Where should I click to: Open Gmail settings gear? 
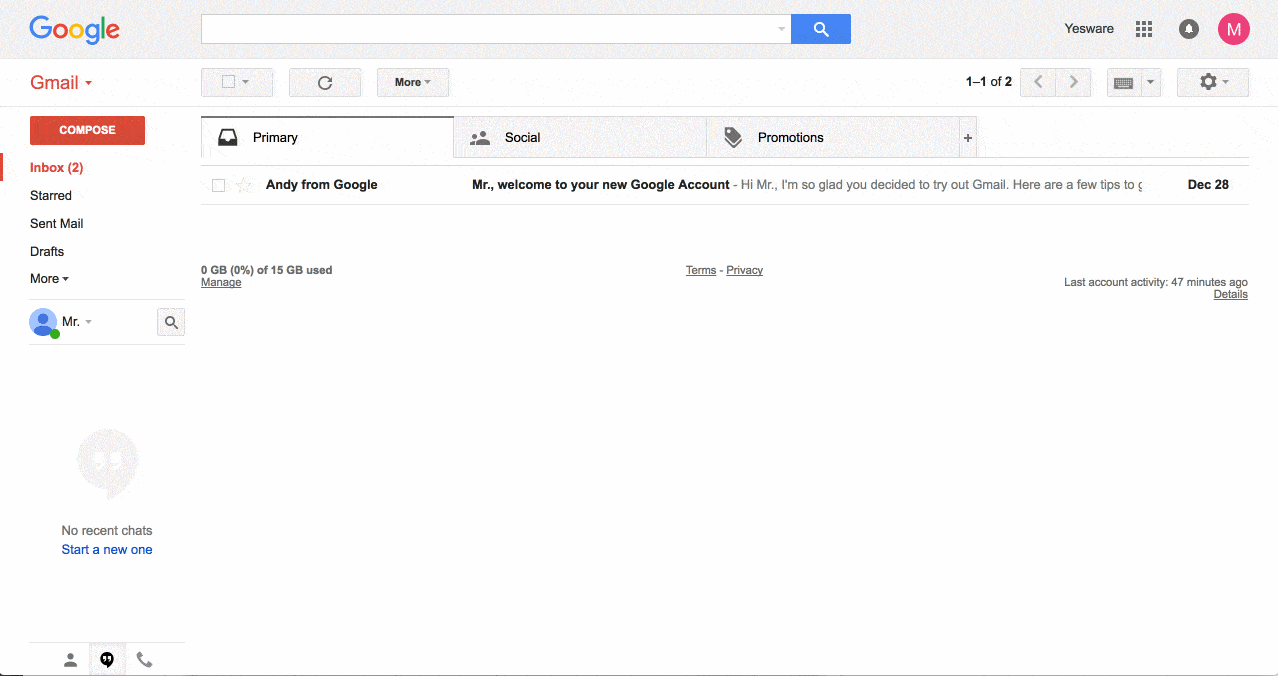[x=1206, y=82]
